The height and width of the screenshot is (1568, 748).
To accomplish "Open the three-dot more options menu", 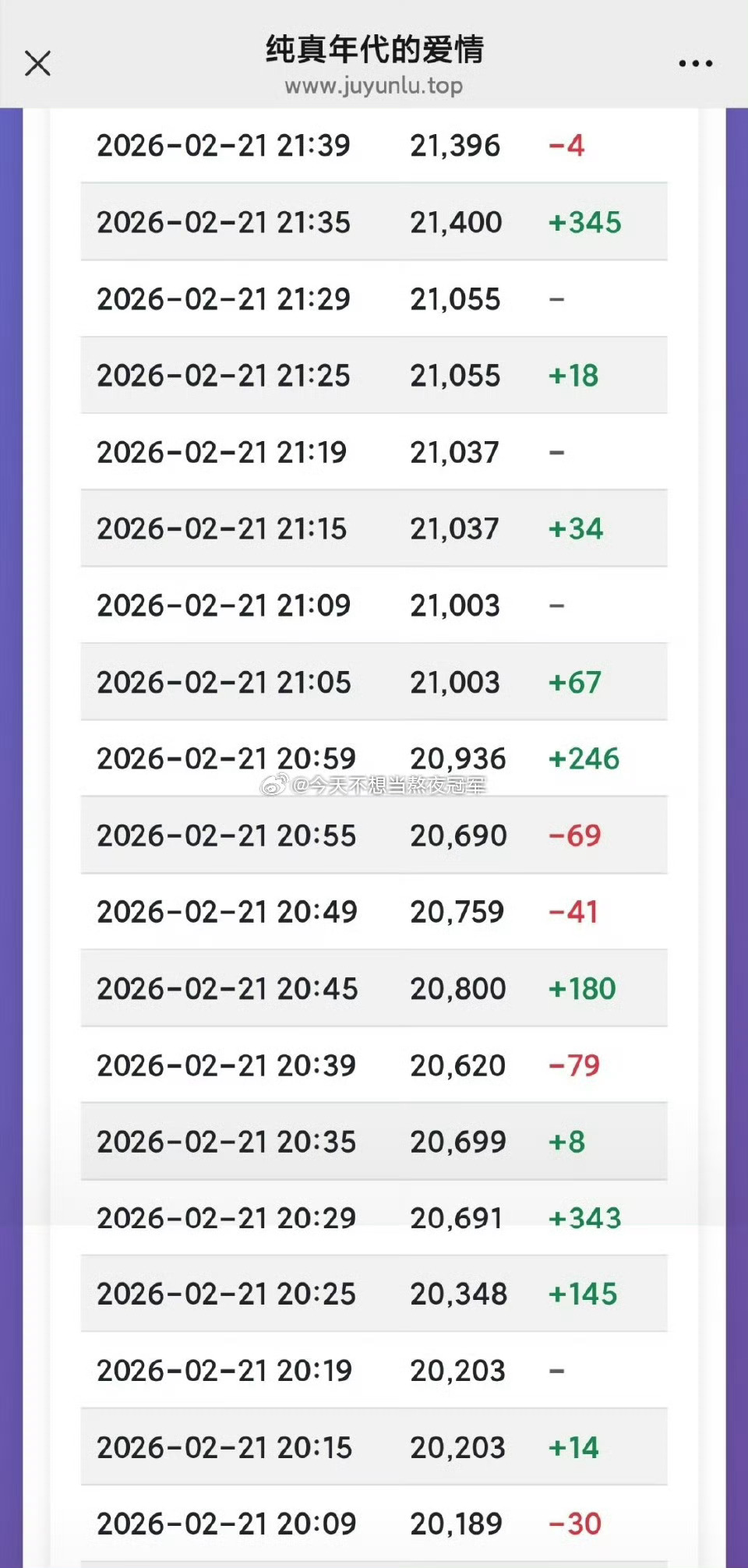I will (x=695, y=63).
